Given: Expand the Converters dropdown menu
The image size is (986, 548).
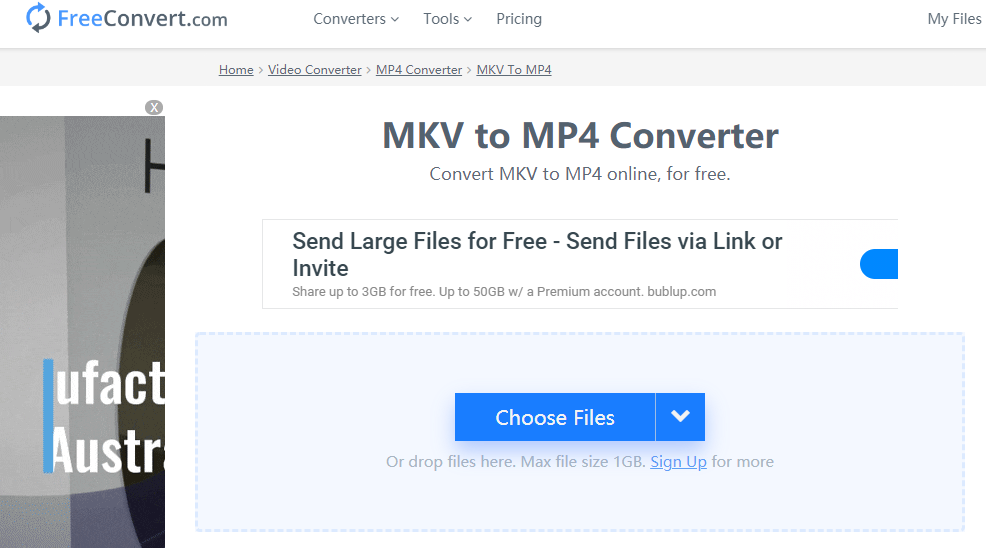Looking at the screenshot, I should pyautogui.click(x=356, y=19).
